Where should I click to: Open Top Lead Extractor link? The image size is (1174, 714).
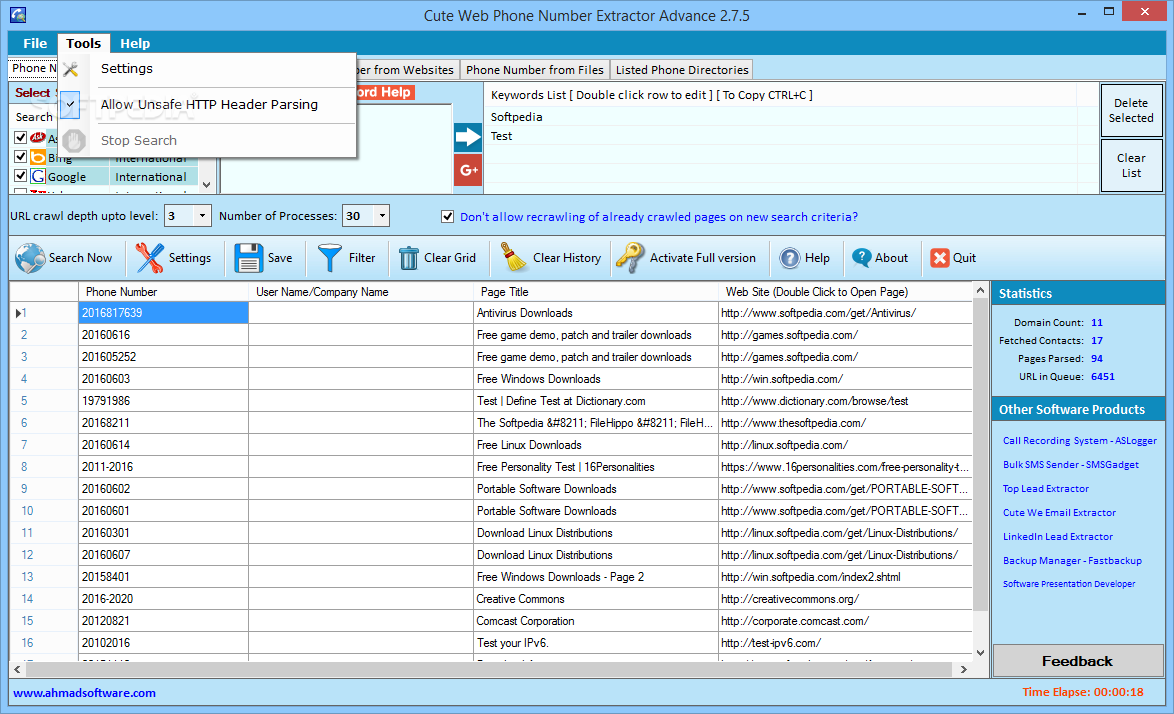coord(1046,489)
